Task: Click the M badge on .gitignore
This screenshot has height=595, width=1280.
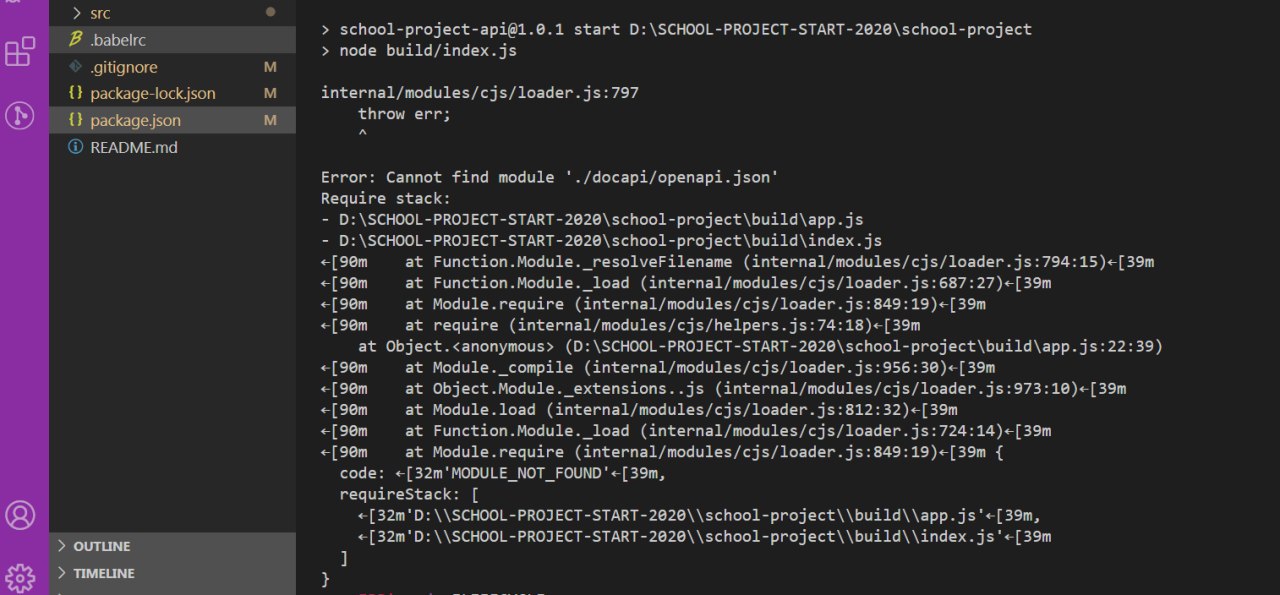Action: pos(269,67)
